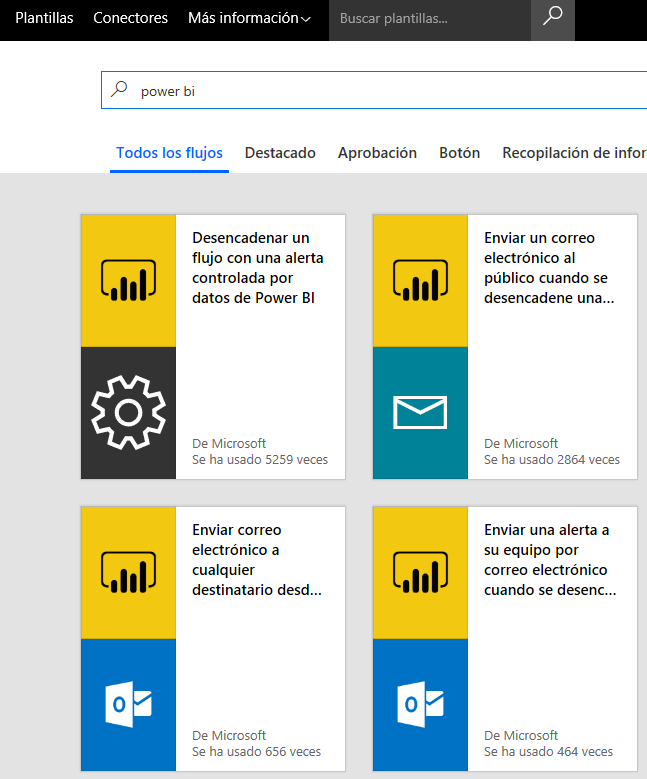Screen dimensions: 647x779
Task: Click envelope mail icon on 'Enviar un correo electrónico al público' card
Action: (420, 412)
